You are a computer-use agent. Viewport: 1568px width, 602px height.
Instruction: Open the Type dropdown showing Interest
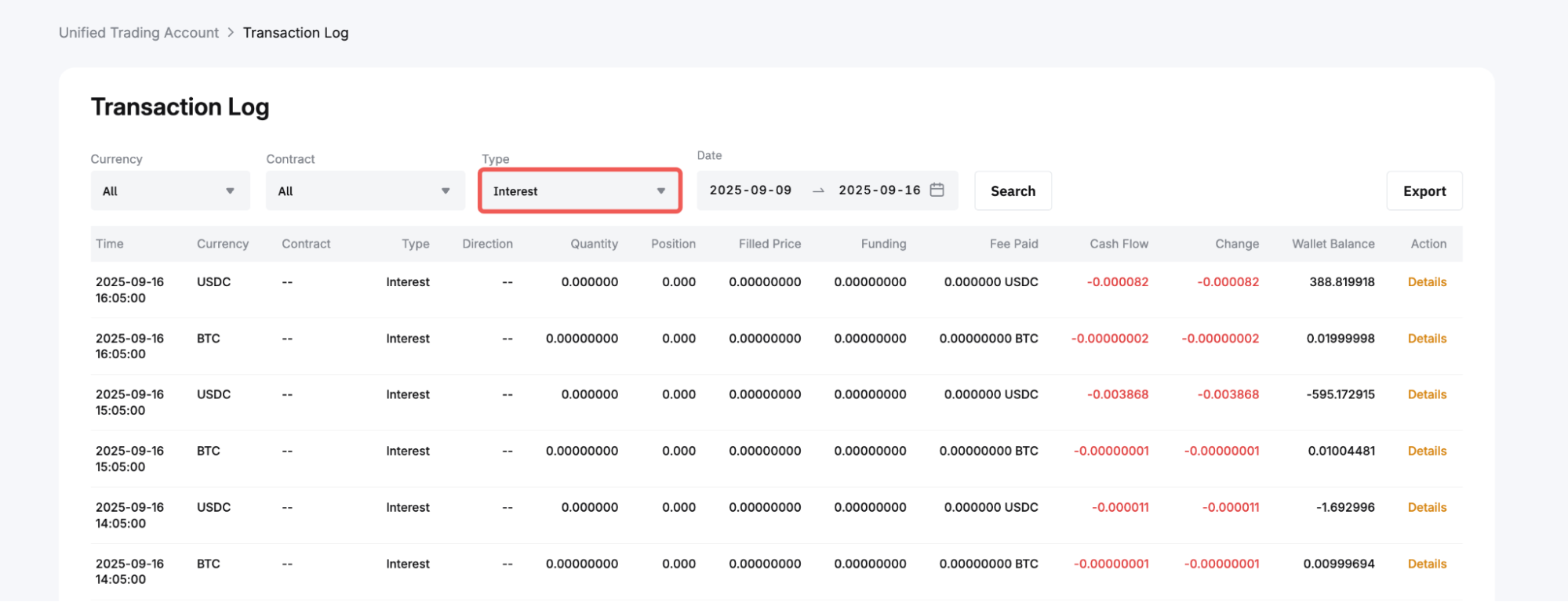pos(579,190)
